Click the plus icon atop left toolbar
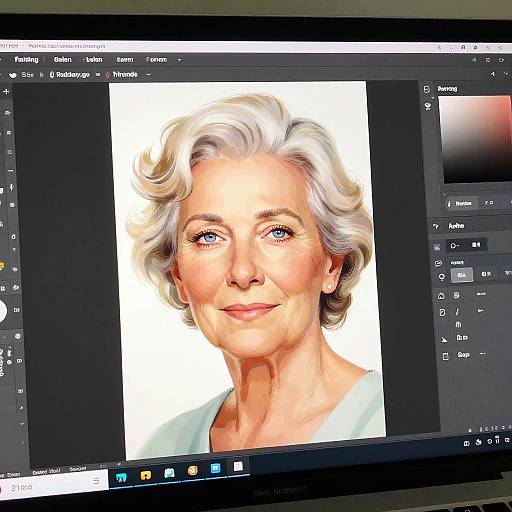Screen dimensions: 512x512 click(6, 91)
